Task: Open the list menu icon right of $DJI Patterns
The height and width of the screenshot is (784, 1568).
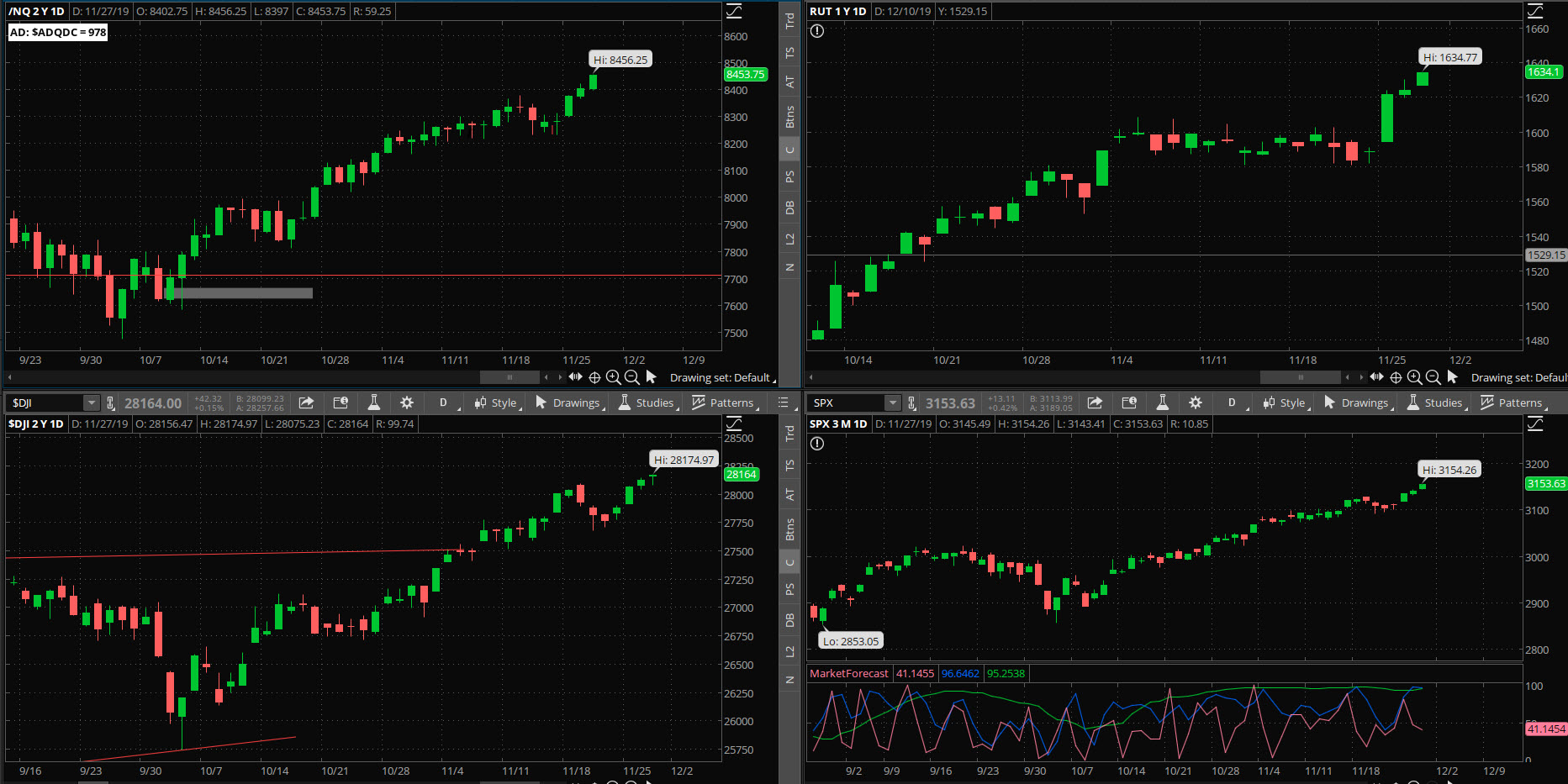Action: tap(783, 403)
